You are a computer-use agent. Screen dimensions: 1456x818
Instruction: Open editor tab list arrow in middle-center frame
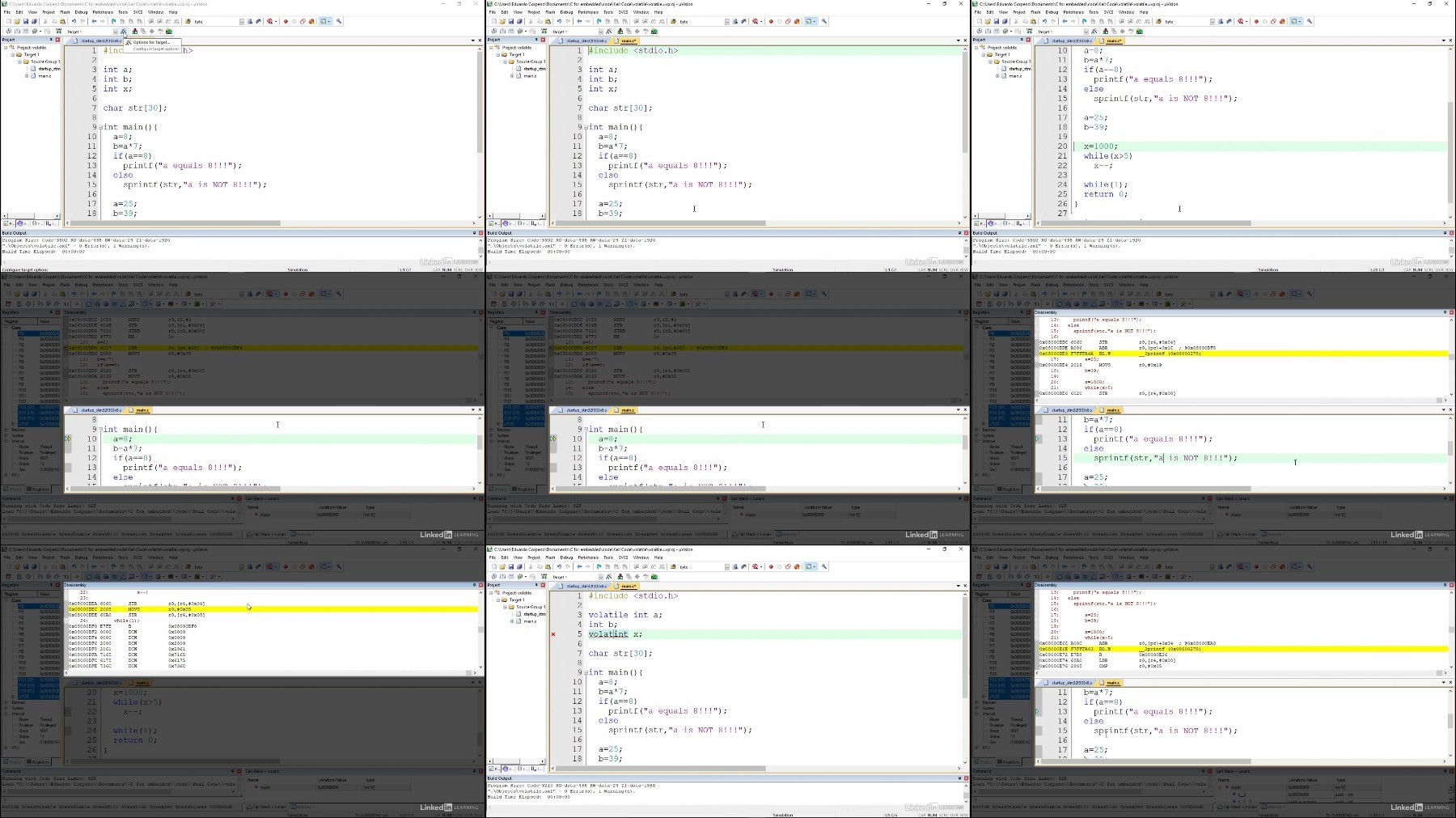959,410
